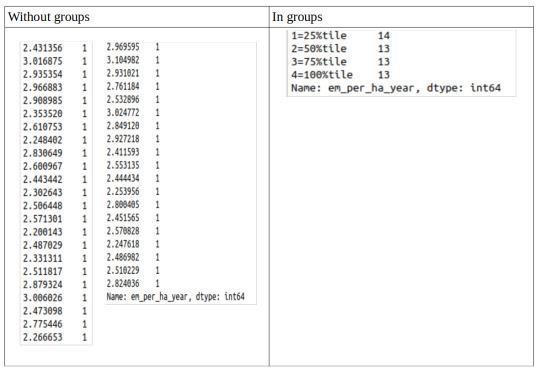Click the '3=75%tile' group label

(319, 62)
